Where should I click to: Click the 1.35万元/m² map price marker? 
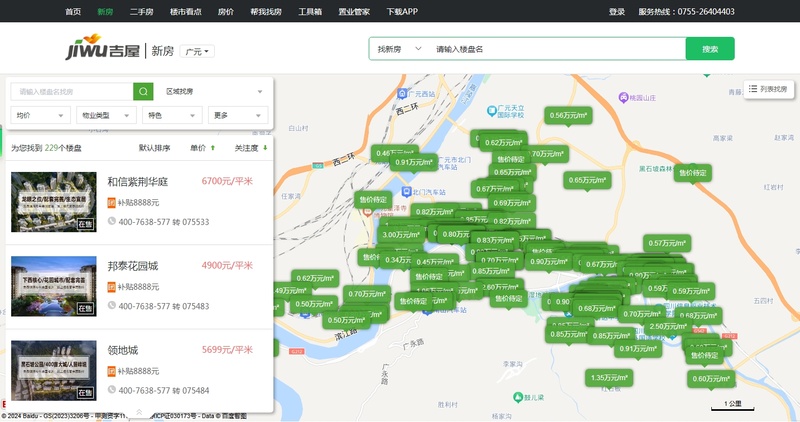[608, 377]
